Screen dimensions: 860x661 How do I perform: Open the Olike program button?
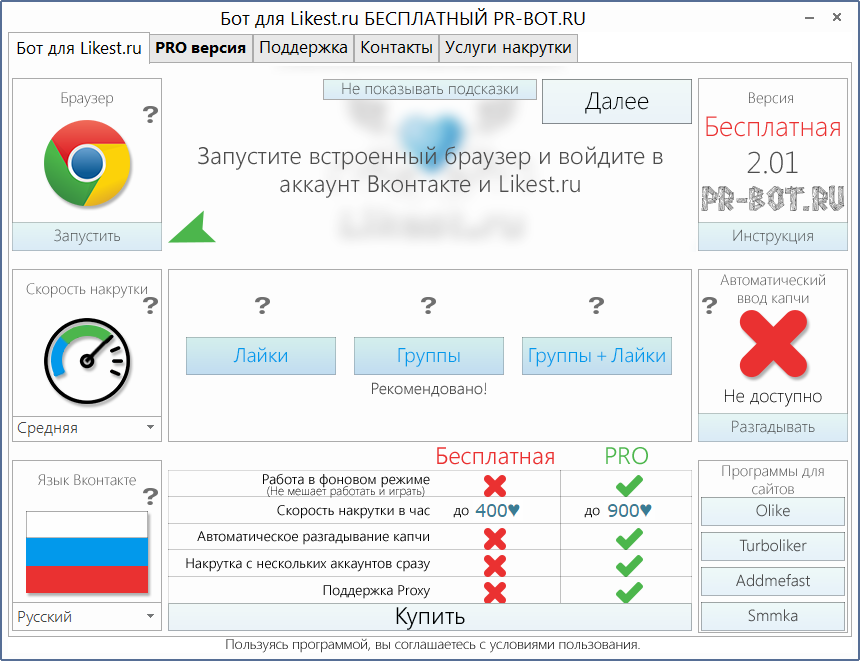click(x=773, y=511)
